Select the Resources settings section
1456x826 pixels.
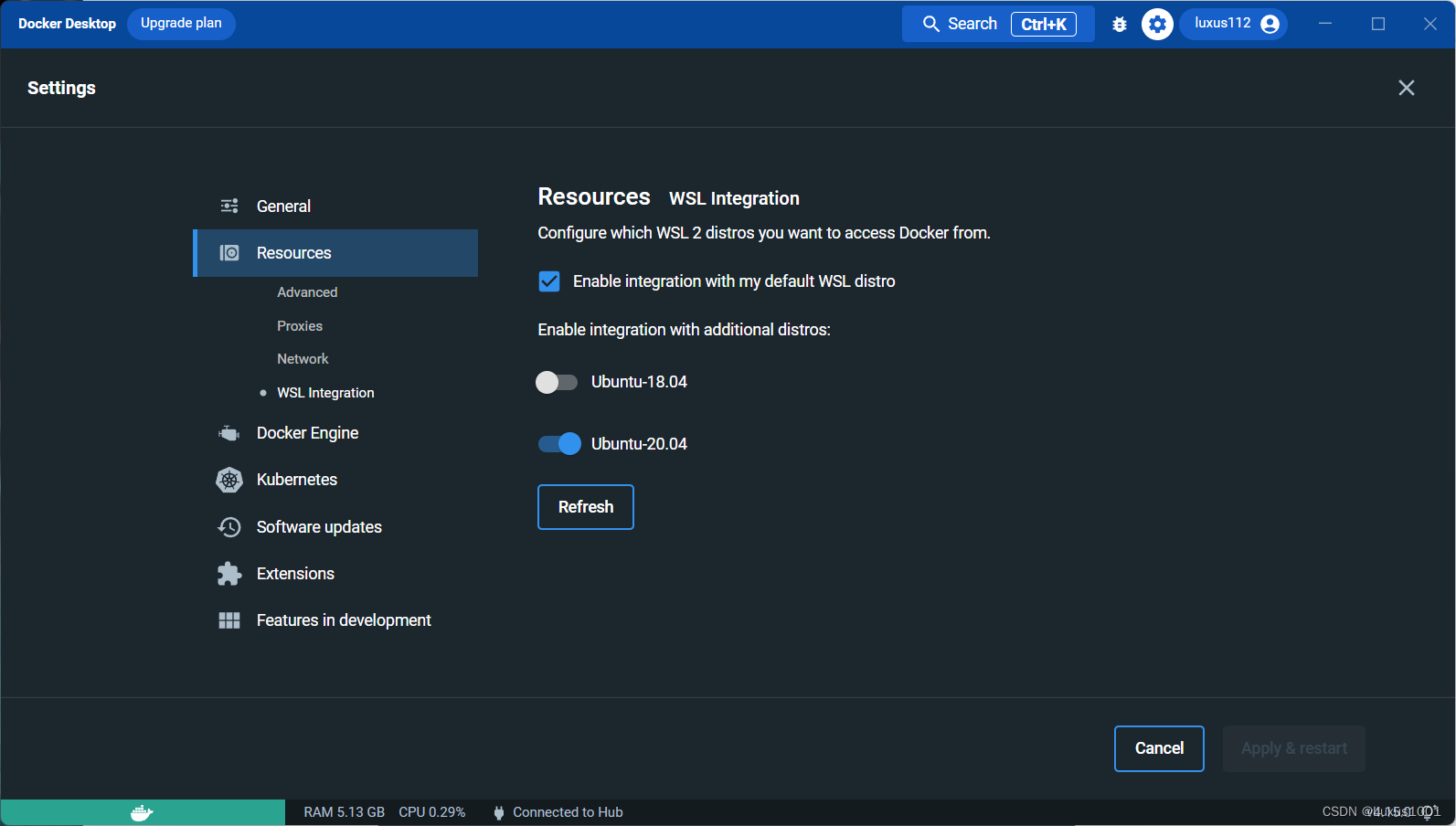(335, 253)
